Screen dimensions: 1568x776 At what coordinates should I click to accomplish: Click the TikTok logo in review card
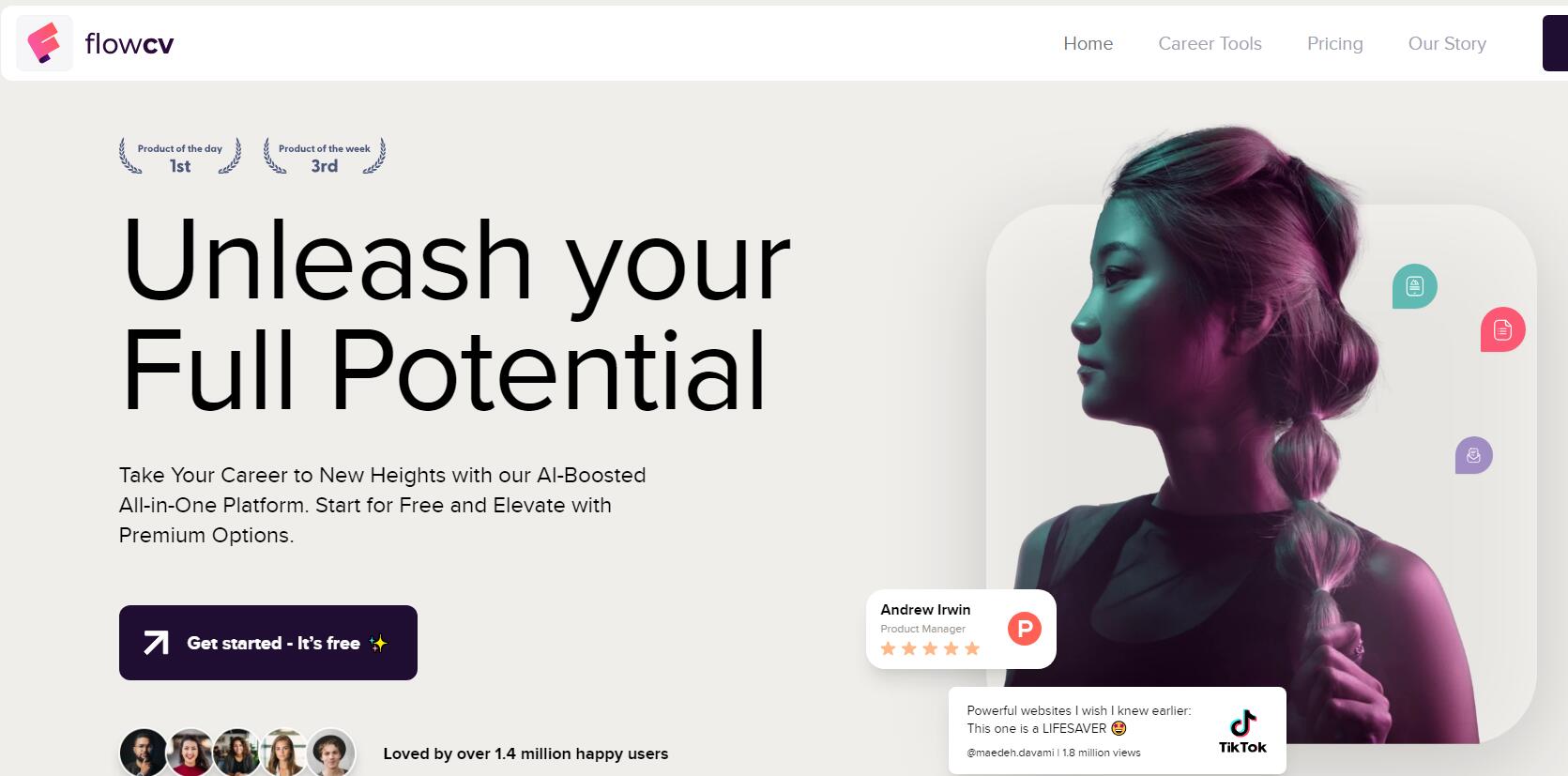point(1242,732)
